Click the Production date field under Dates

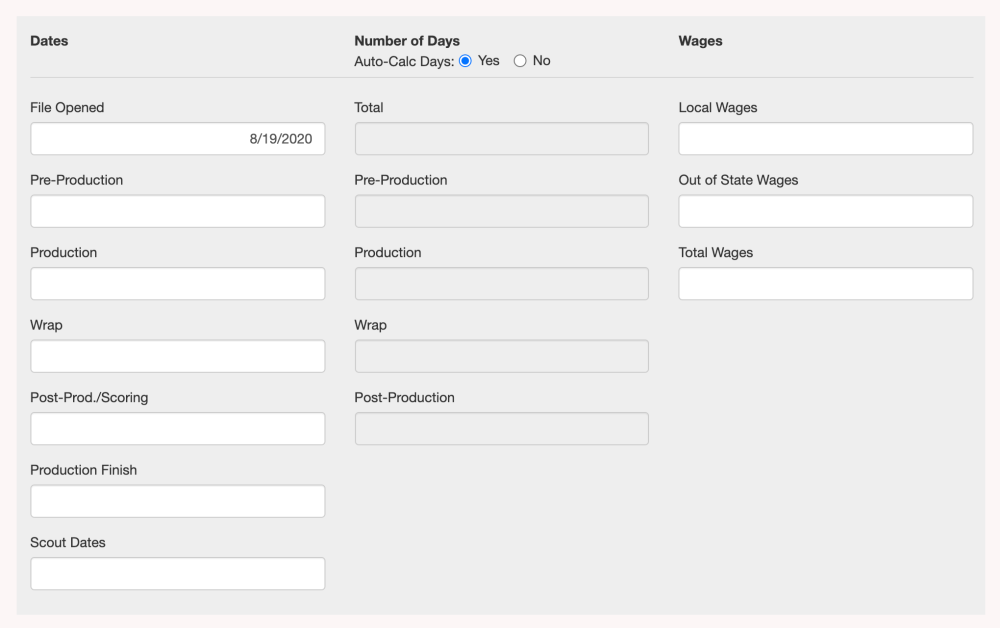point(177,284)
